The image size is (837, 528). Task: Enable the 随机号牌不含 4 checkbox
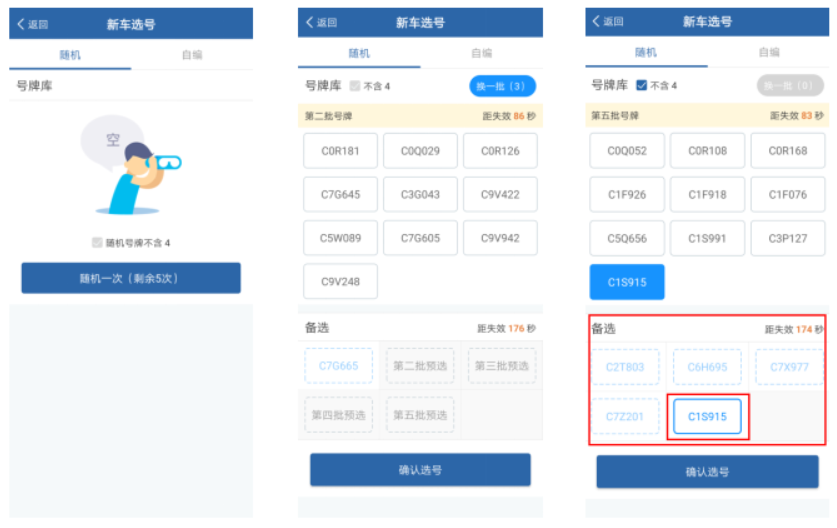97,243
